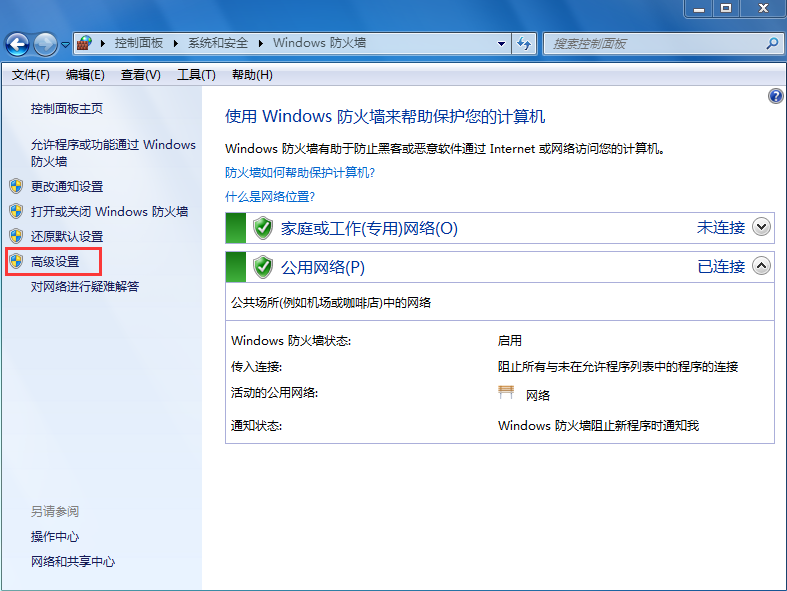Image resolution: width=787 pixels, height=591 pixels.
Task: Expand the 家庭或工作(专用)网络 section chevron
Action: (761, 227)
